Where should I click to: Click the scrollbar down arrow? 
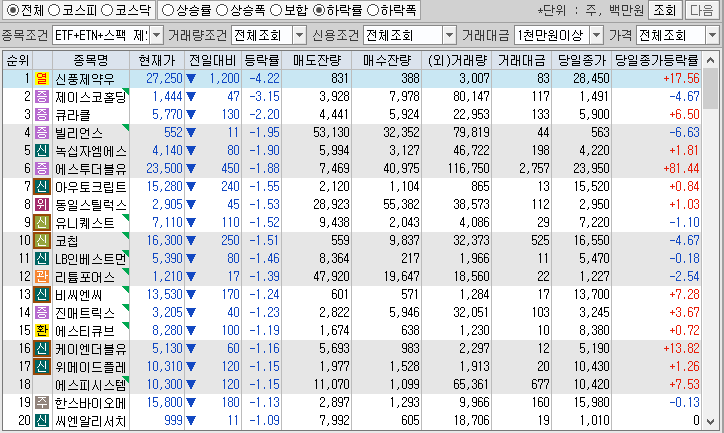tap(711, 421)
